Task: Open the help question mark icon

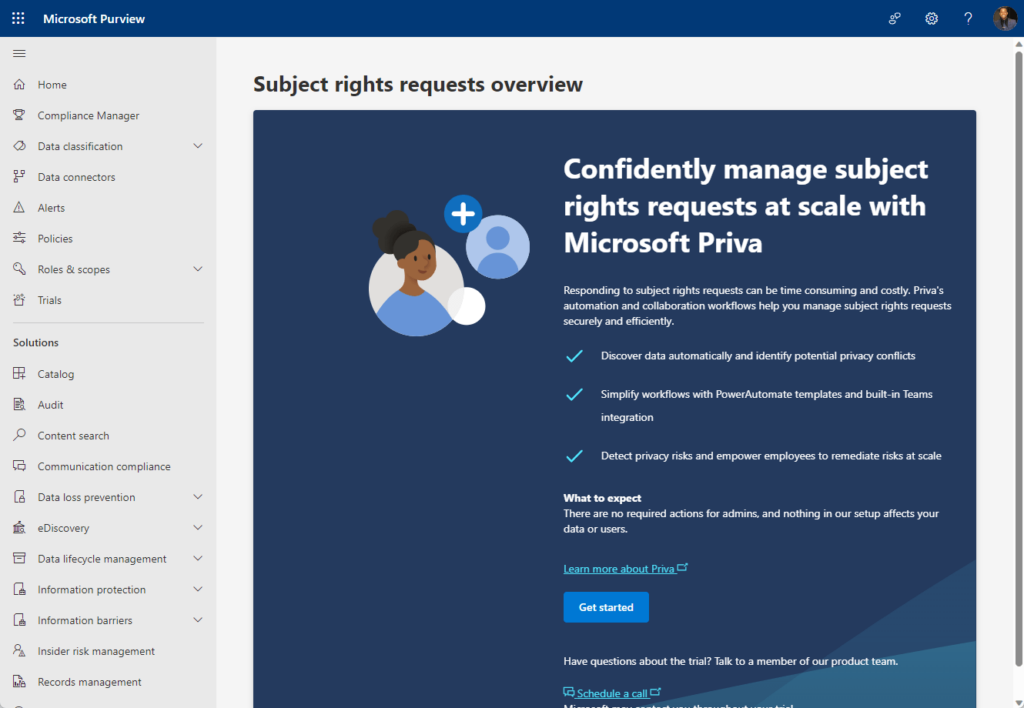Action: pos(968,18)
